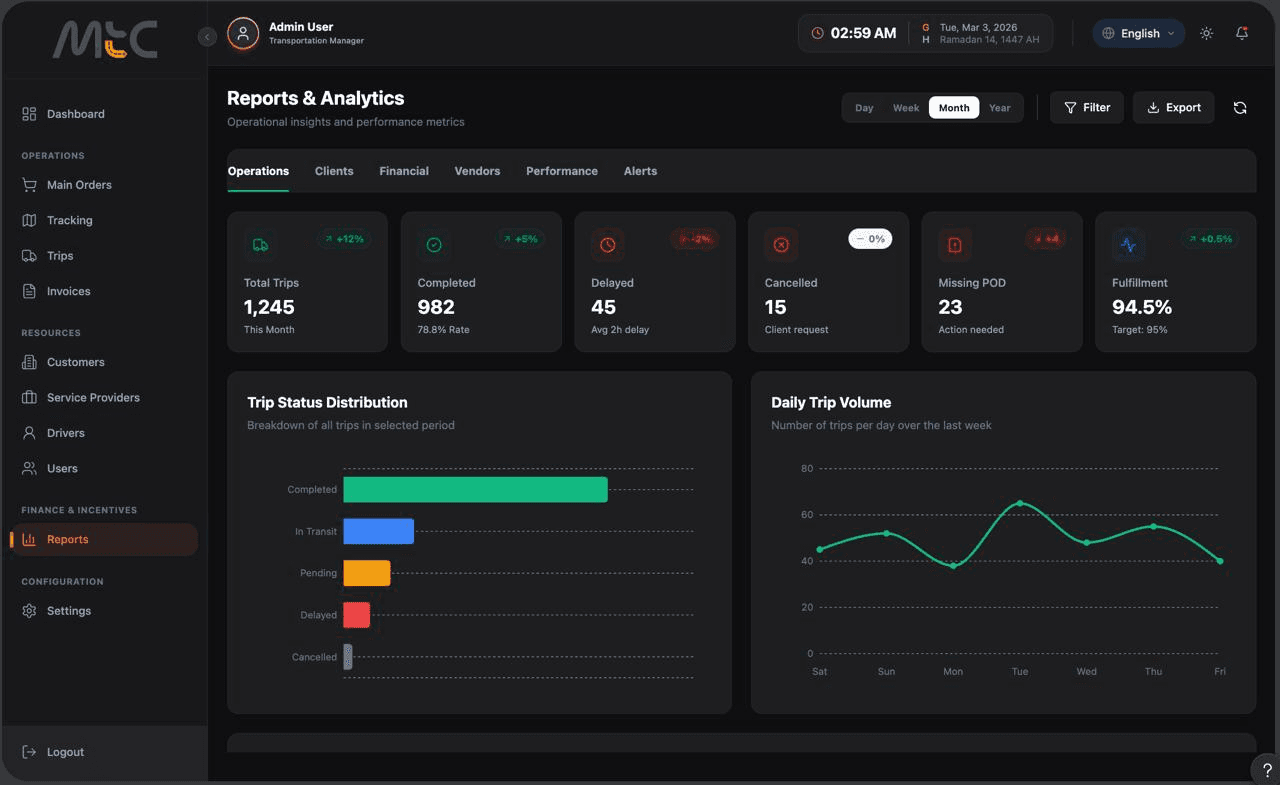Click the 0% badge on Cancelled card
The height and width of the screenshot is (785, 1280).
point(870,239)
